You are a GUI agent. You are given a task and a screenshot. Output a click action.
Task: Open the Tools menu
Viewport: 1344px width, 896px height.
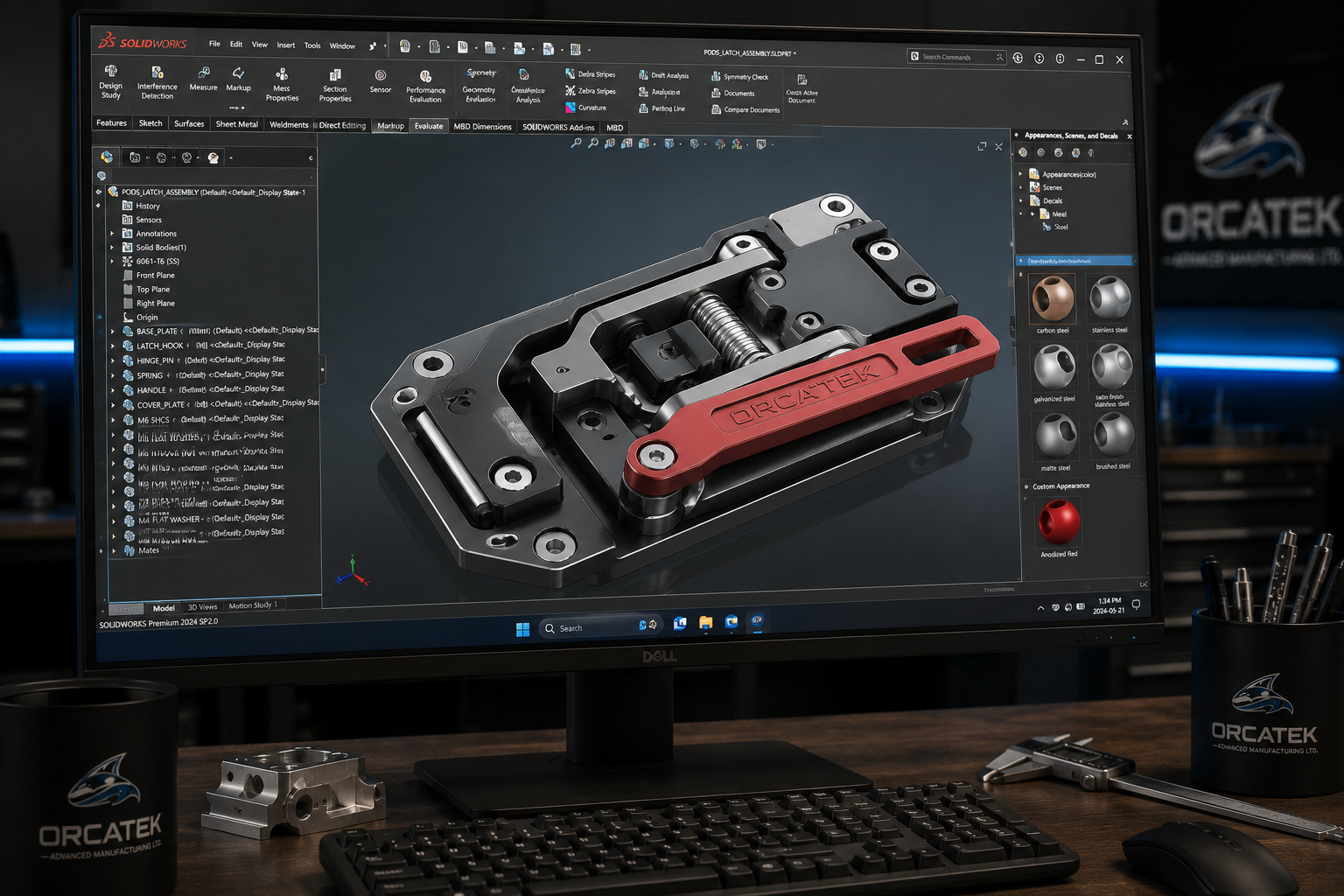pos(312,45)
